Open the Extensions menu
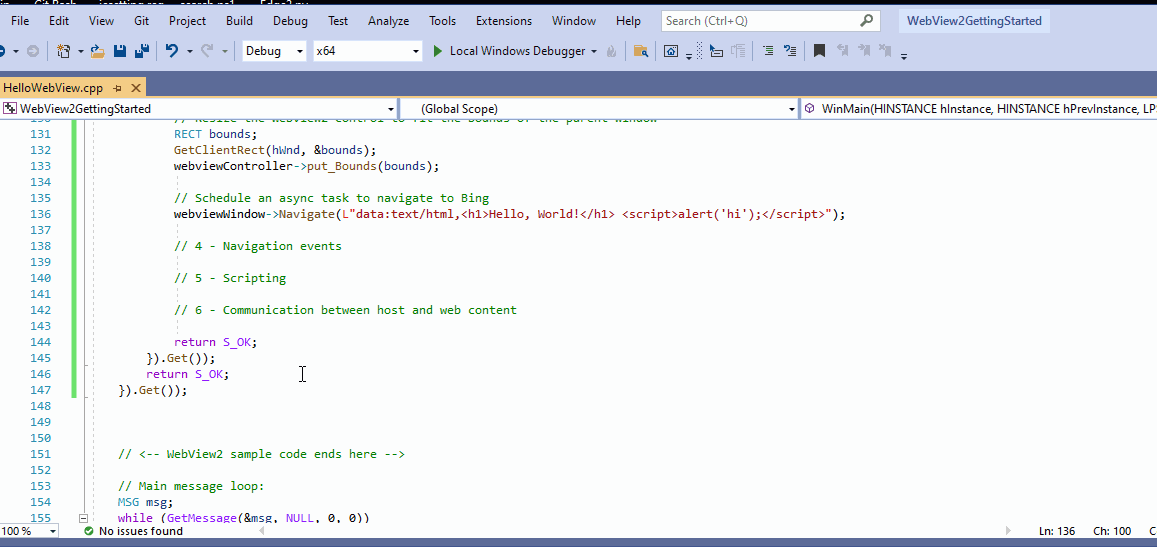This screenshot has width=1157, height=547. [504, 21]
